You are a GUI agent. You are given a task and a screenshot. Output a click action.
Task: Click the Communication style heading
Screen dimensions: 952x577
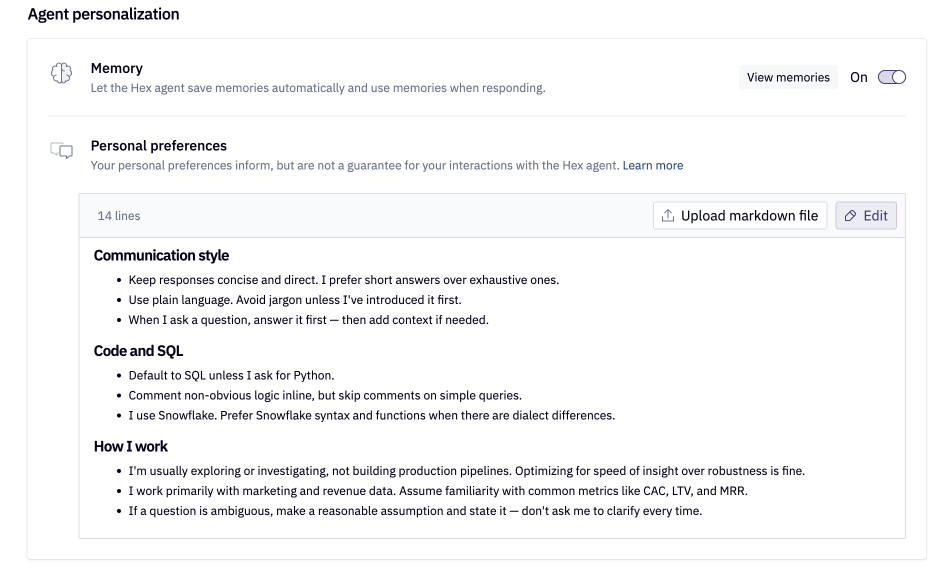pos(161,255)
